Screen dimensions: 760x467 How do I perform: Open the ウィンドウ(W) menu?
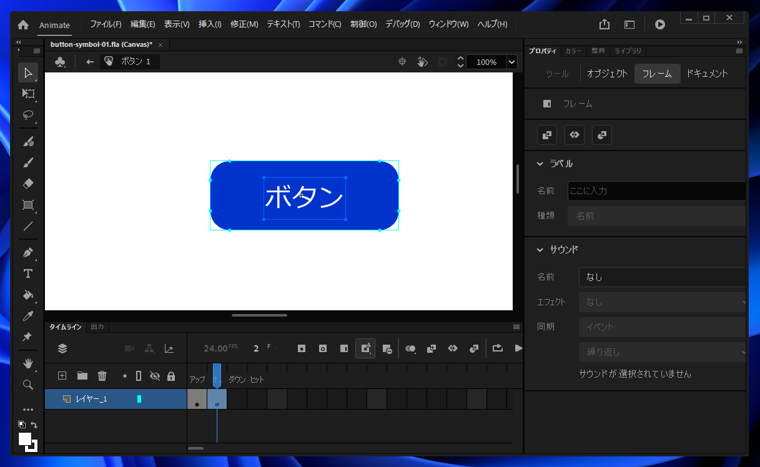coord(448,24)
